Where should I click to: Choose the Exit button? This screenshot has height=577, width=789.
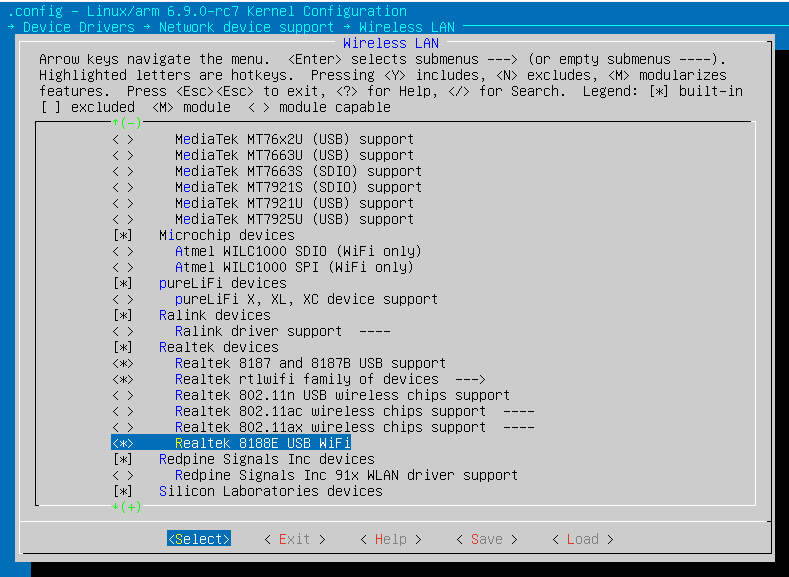294,539
